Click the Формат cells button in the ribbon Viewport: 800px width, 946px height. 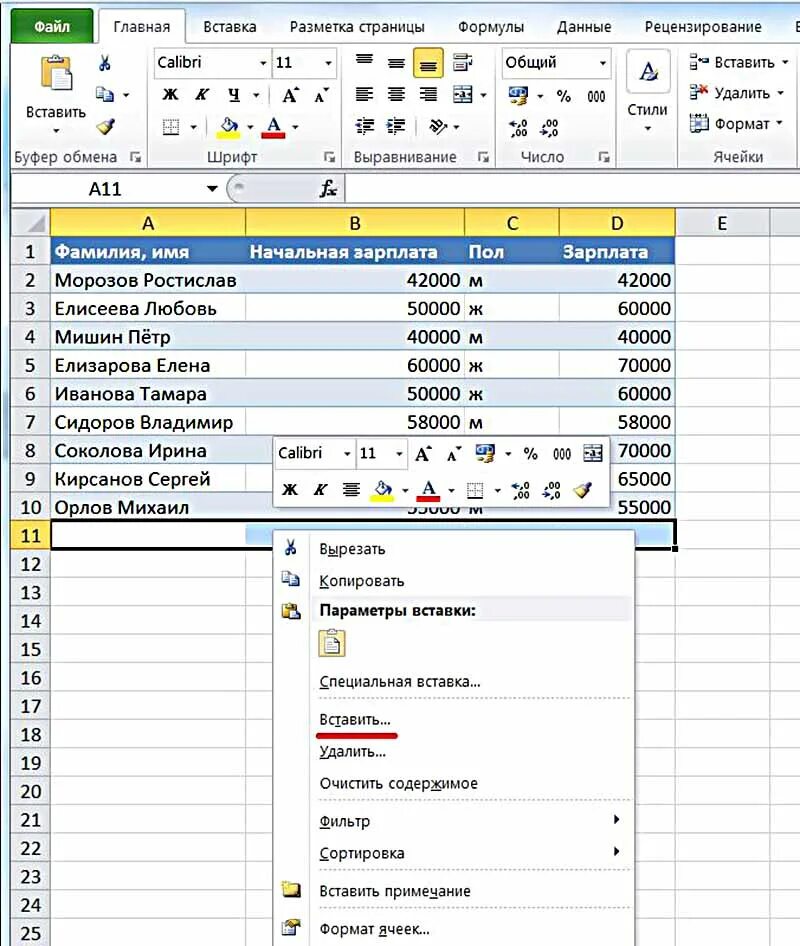click(x=736, y=124)
